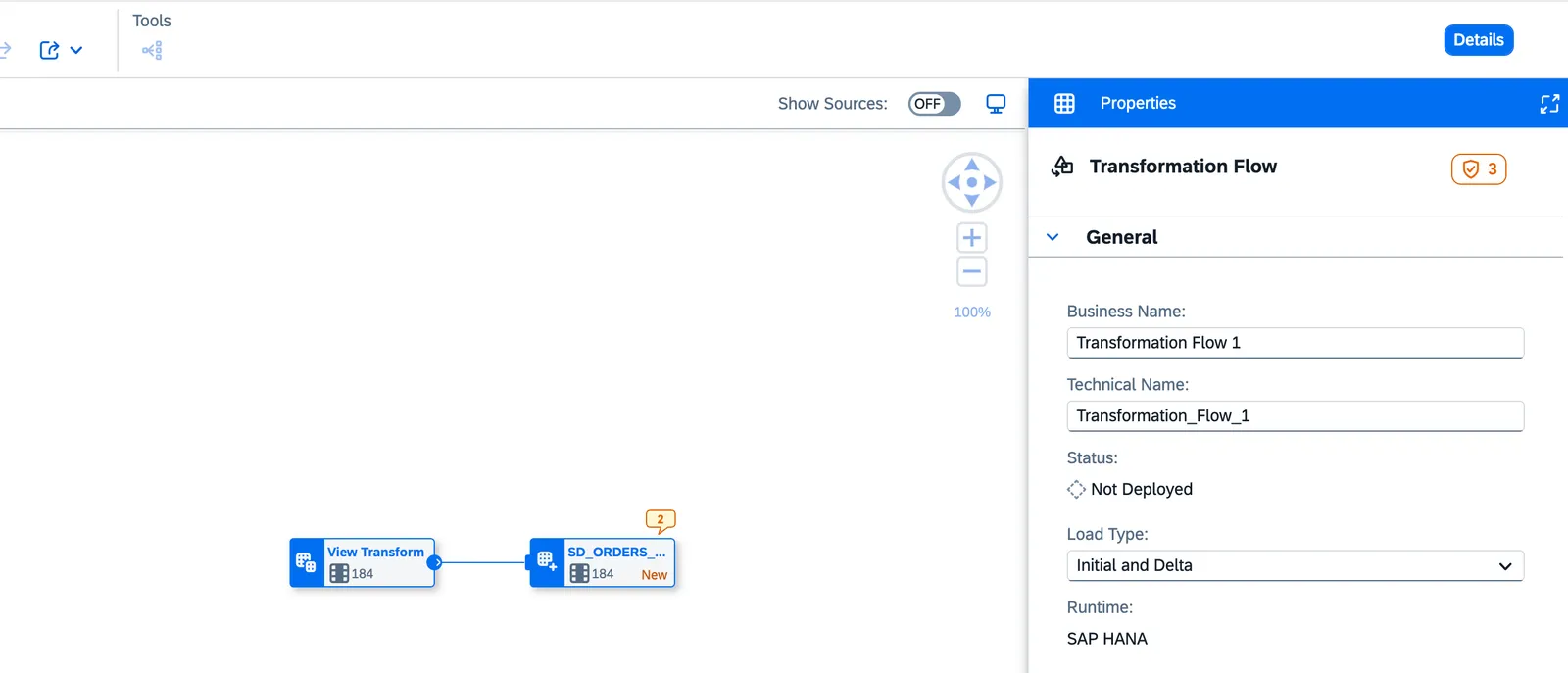This screenshot has width=1568, height=673.
Task: Click the Properties grid icon
Action: click(1064, 103)
